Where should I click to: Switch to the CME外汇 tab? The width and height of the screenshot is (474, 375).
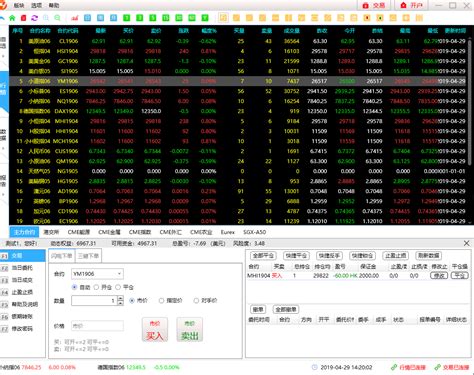[x=170, y=232]
